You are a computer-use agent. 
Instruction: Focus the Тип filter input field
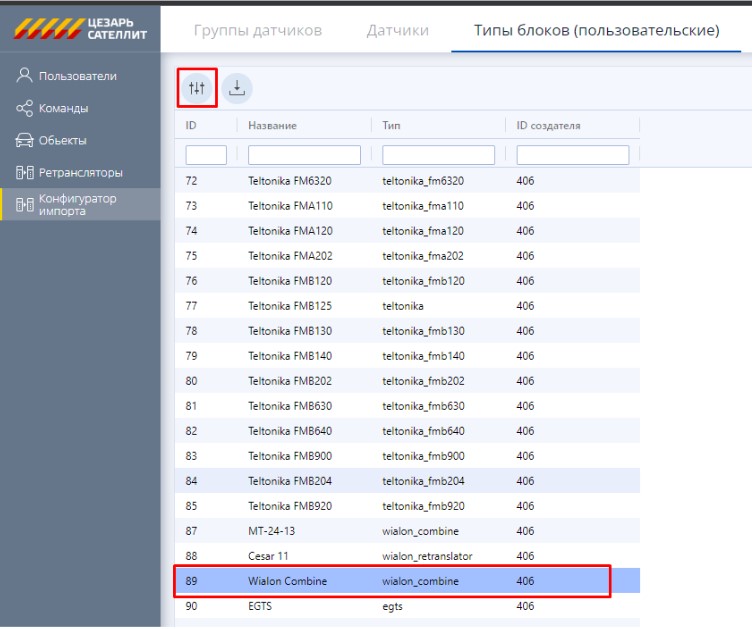pyautogui.click(x=438, y=155)
